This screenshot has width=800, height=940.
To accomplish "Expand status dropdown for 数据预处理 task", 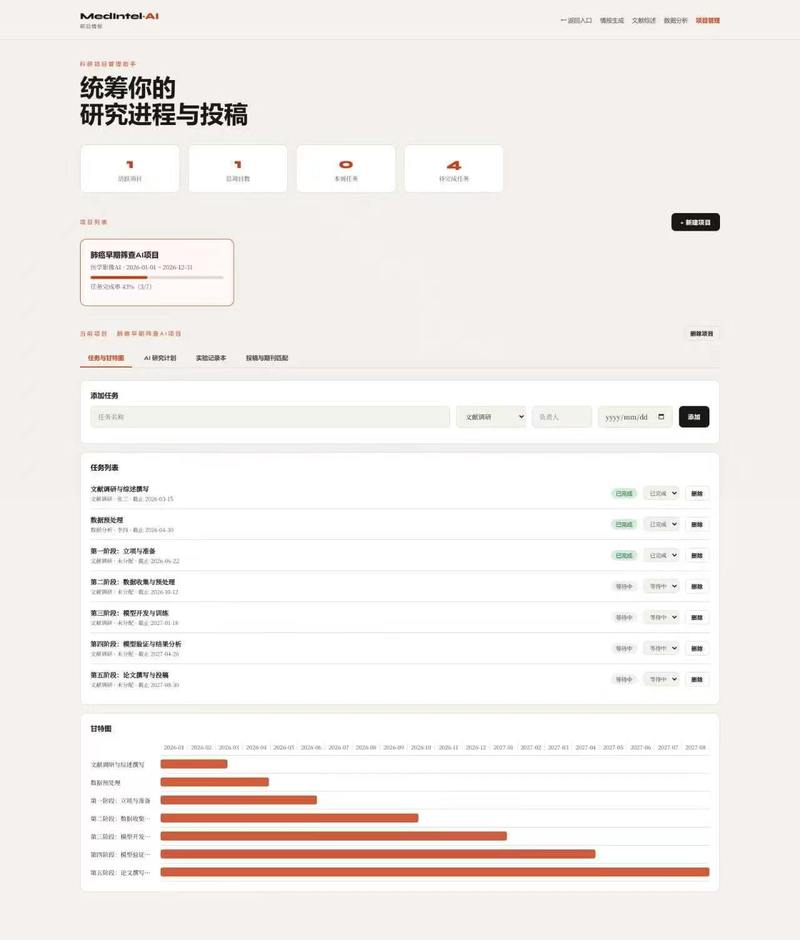I will [x=661, y=525].
